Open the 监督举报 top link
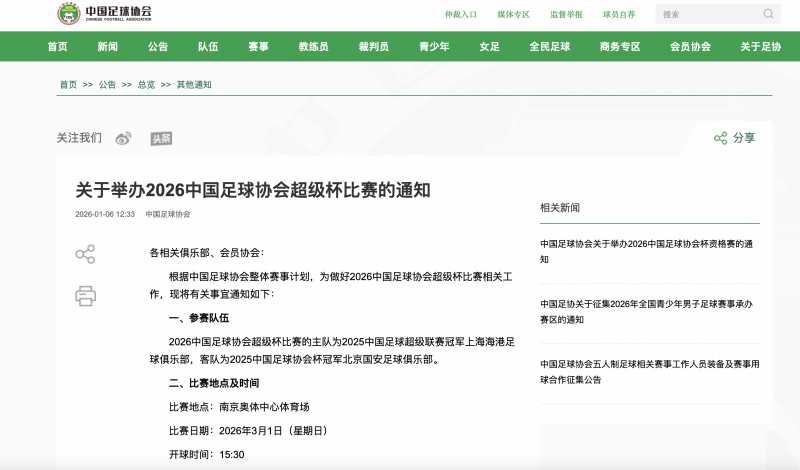The height and width of the screenshot is (470, 800). [x=566, y=15]
